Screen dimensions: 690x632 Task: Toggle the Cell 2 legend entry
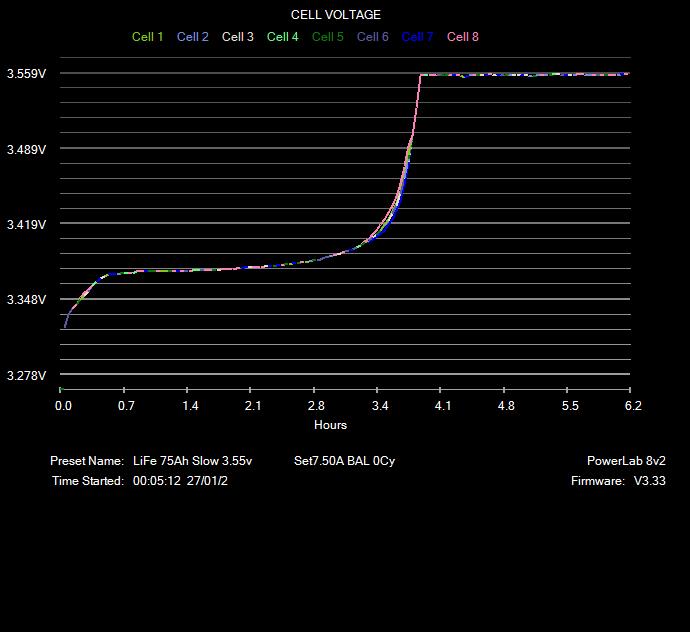point(193,37)
